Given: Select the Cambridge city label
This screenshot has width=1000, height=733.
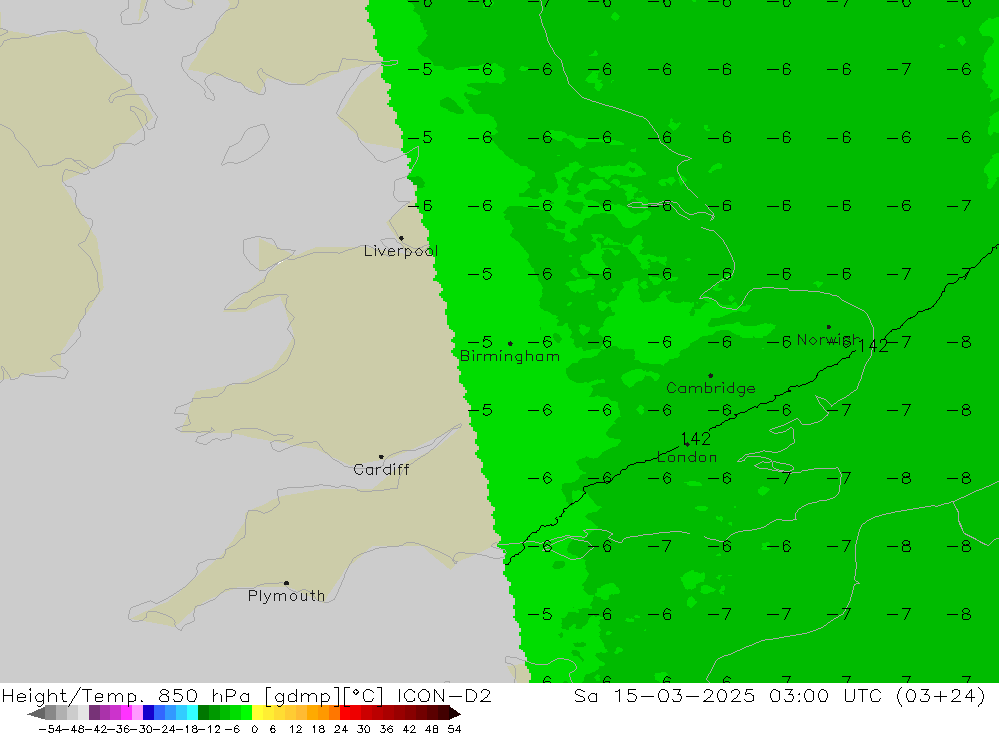Looking at the screenshot, I should coord(711,389).
